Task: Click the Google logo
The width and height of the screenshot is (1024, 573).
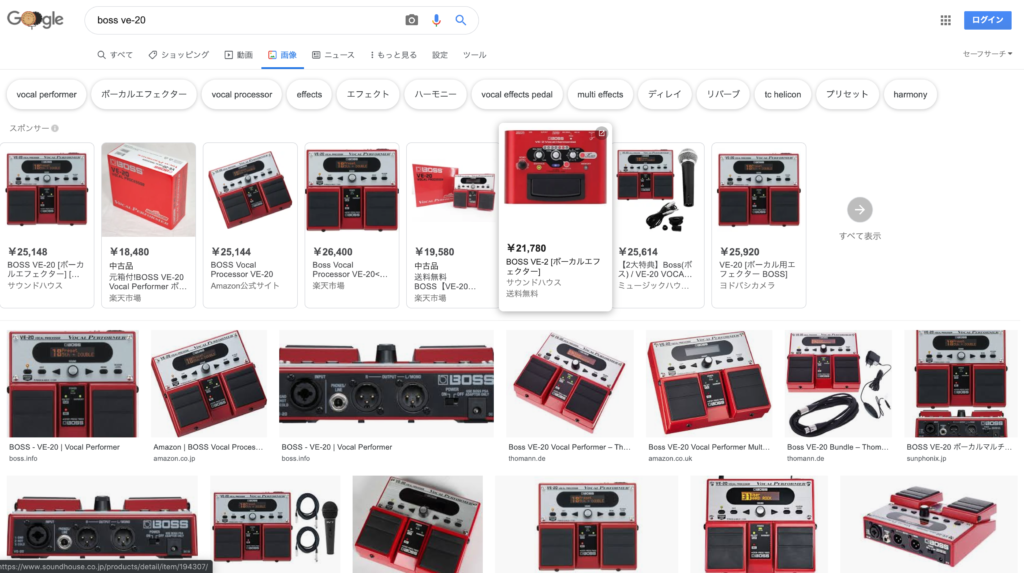Action: [x=35, y=20]
